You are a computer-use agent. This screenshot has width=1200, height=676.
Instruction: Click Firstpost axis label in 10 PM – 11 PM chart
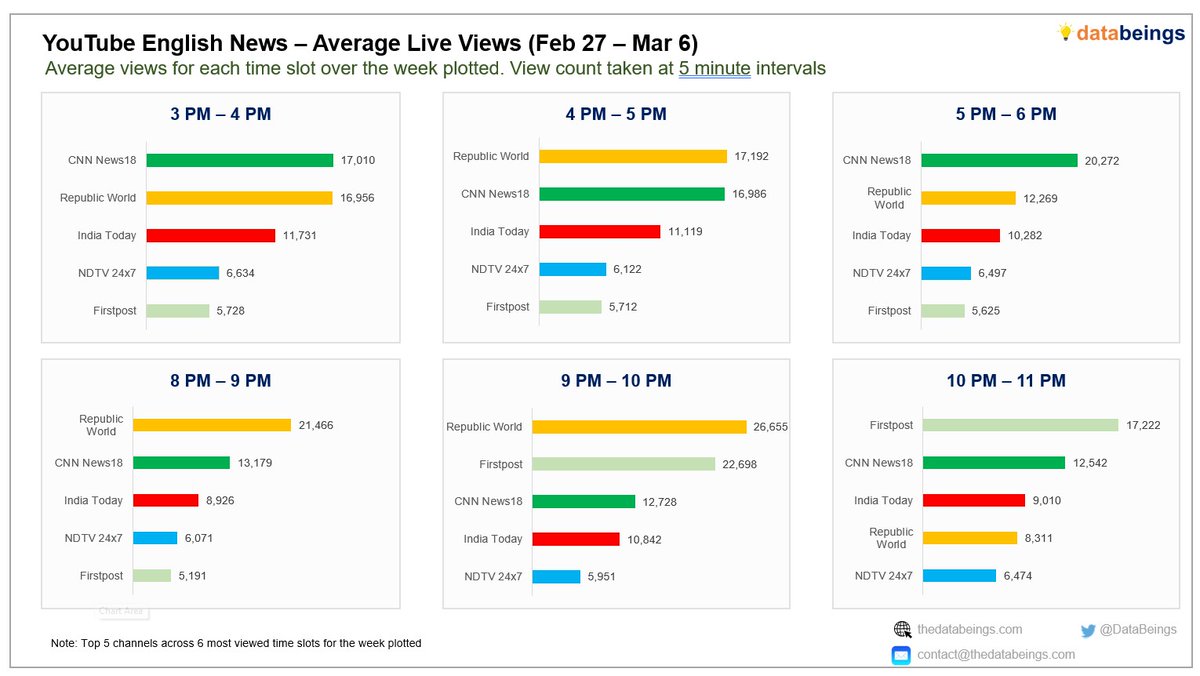[x=891, y=425]
